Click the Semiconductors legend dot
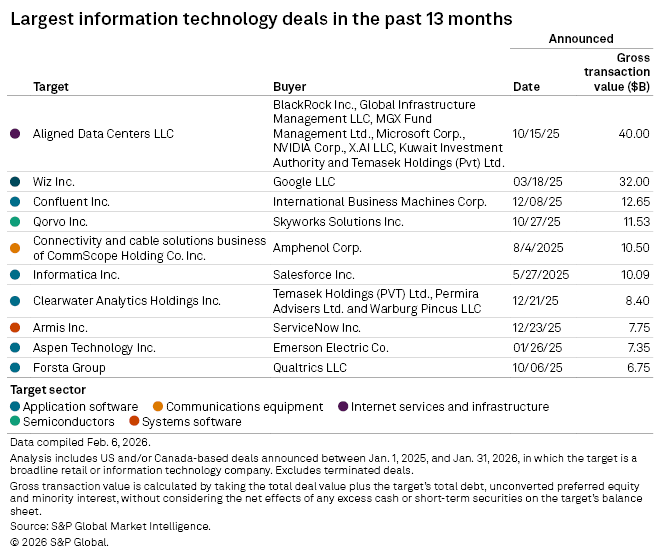Image resolution: width=660 pixels, height=558 pixels. 15,422
